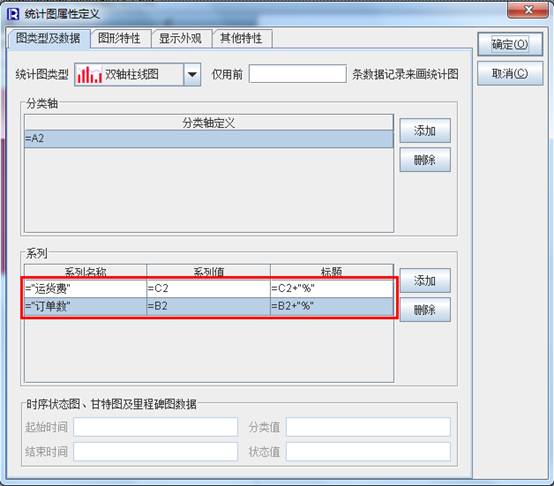This screenshot has height=486, width=554.
Task: Switch to the 图形特性 tab
Action: 119,38
